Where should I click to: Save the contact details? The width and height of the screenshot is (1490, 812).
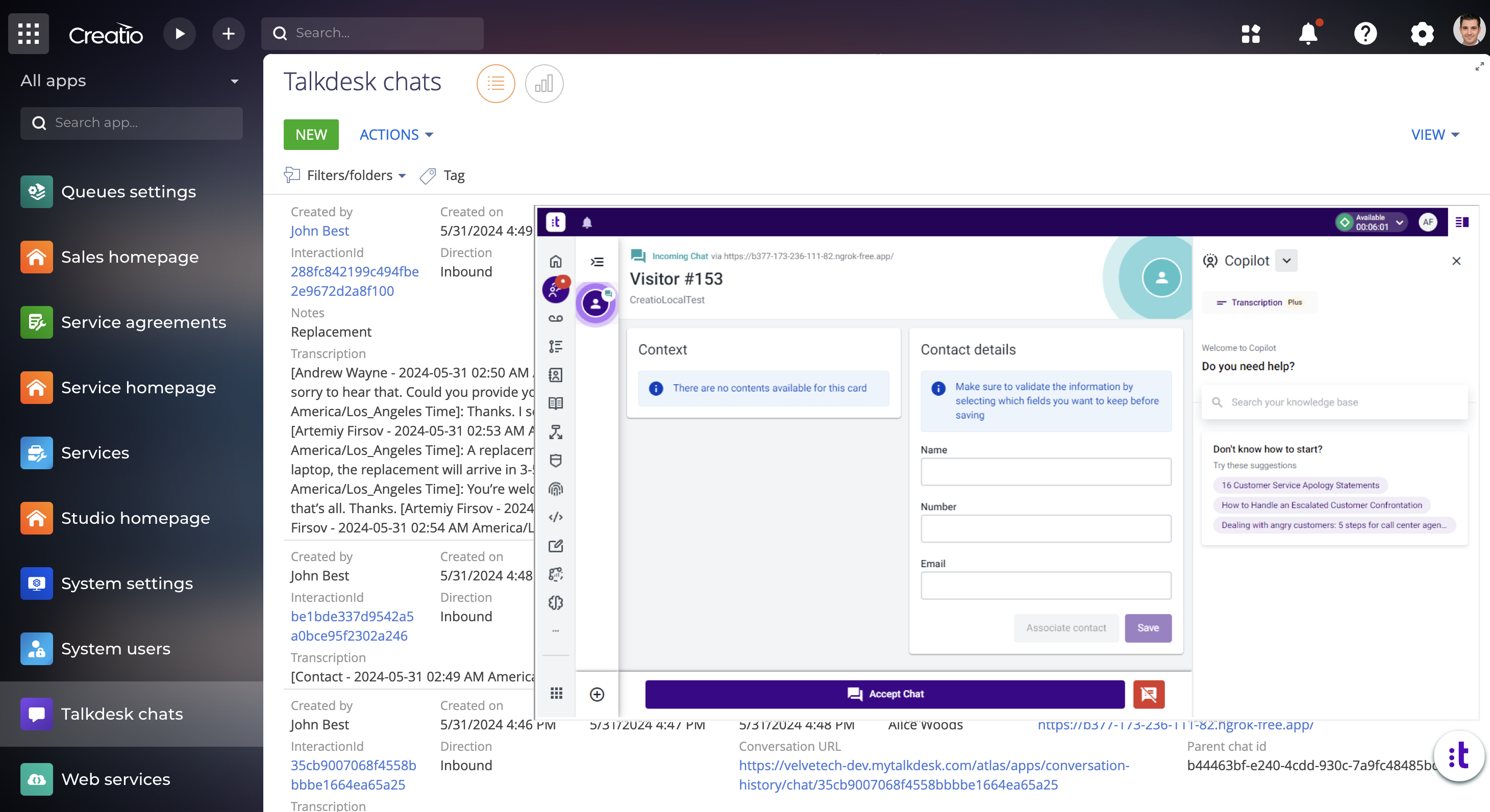(x=1148, y=627)
